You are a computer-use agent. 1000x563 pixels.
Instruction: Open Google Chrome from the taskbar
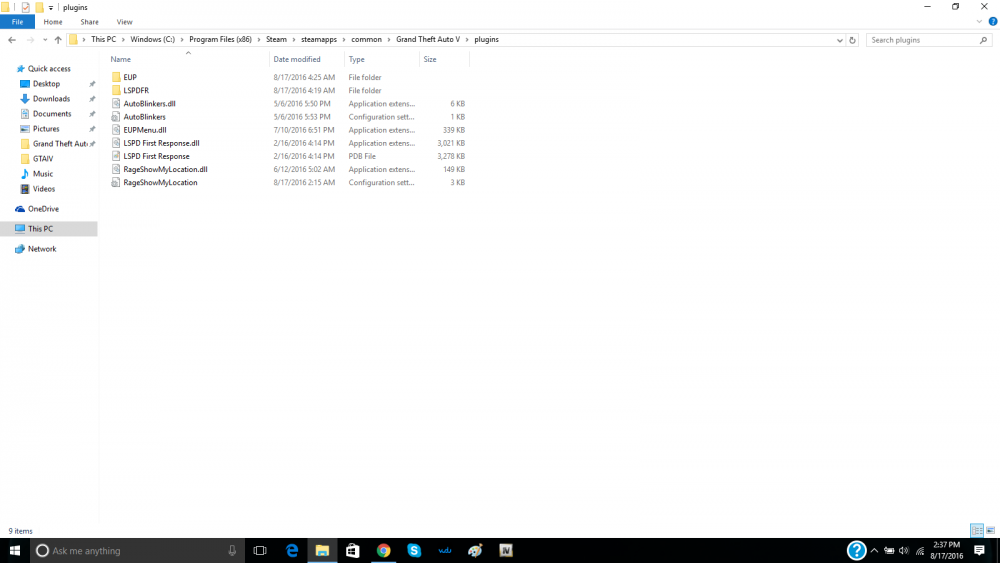(383, 550)
